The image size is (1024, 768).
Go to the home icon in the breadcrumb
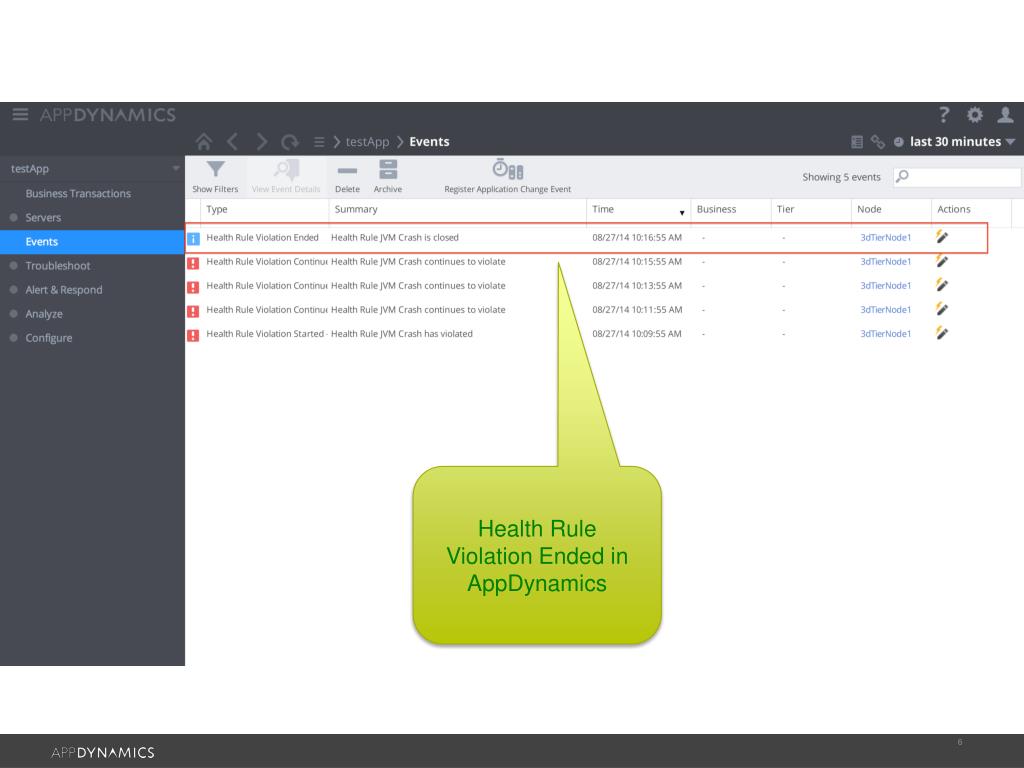click(204, 142)
